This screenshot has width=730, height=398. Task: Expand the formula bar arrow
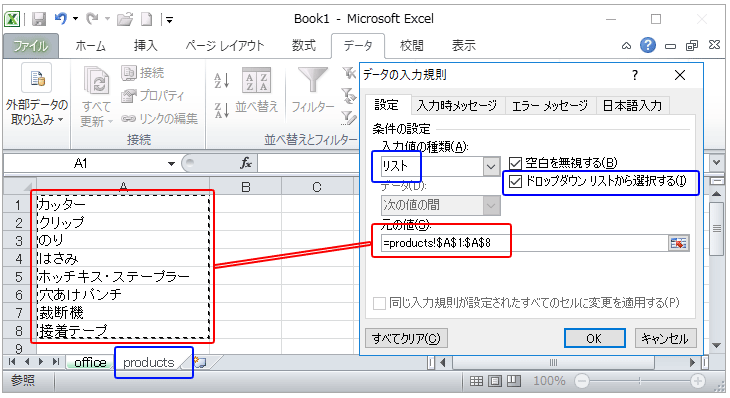716,163
